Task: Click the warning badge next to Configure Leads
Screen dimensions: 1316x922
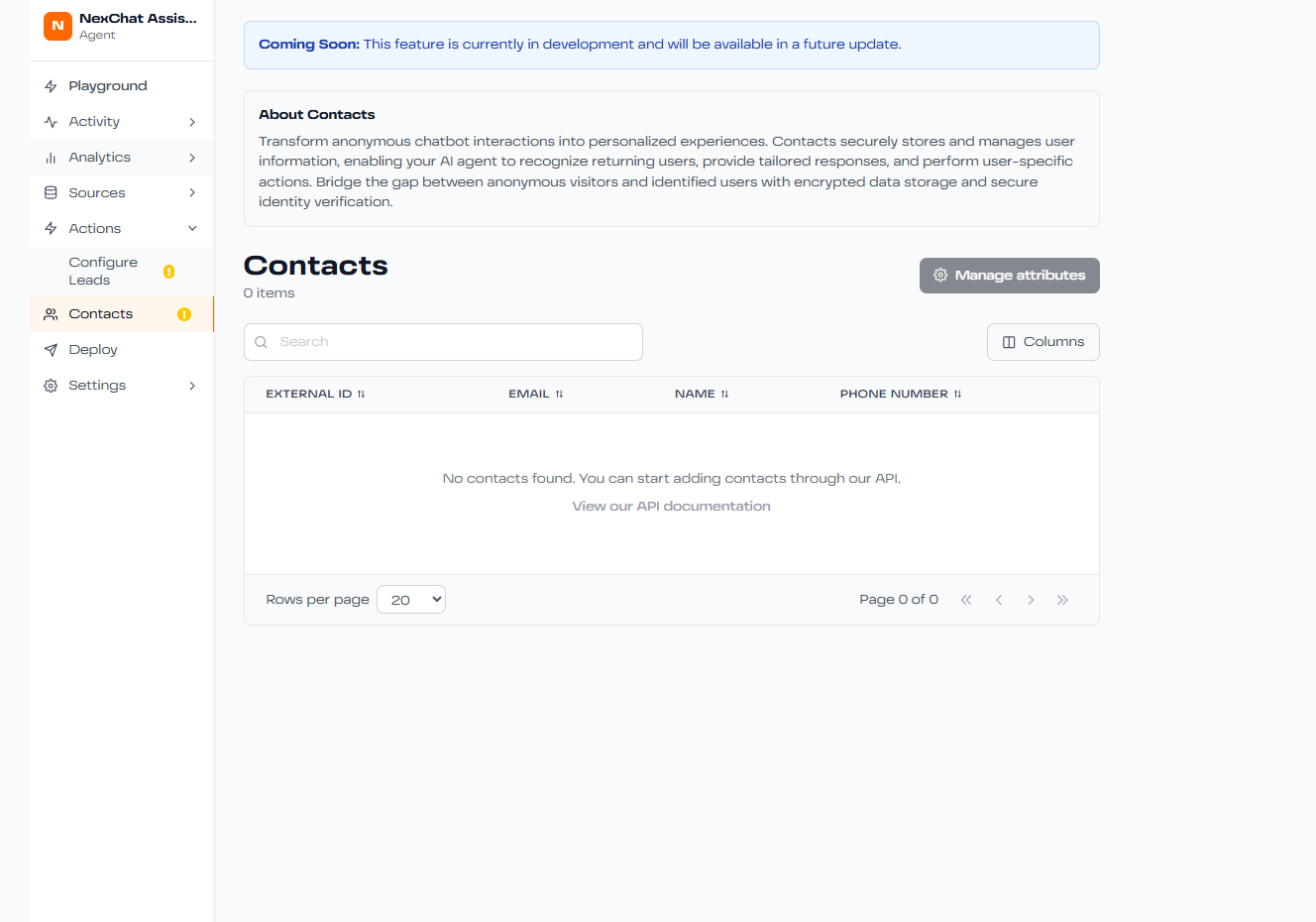Action: (x=168, y=272)
